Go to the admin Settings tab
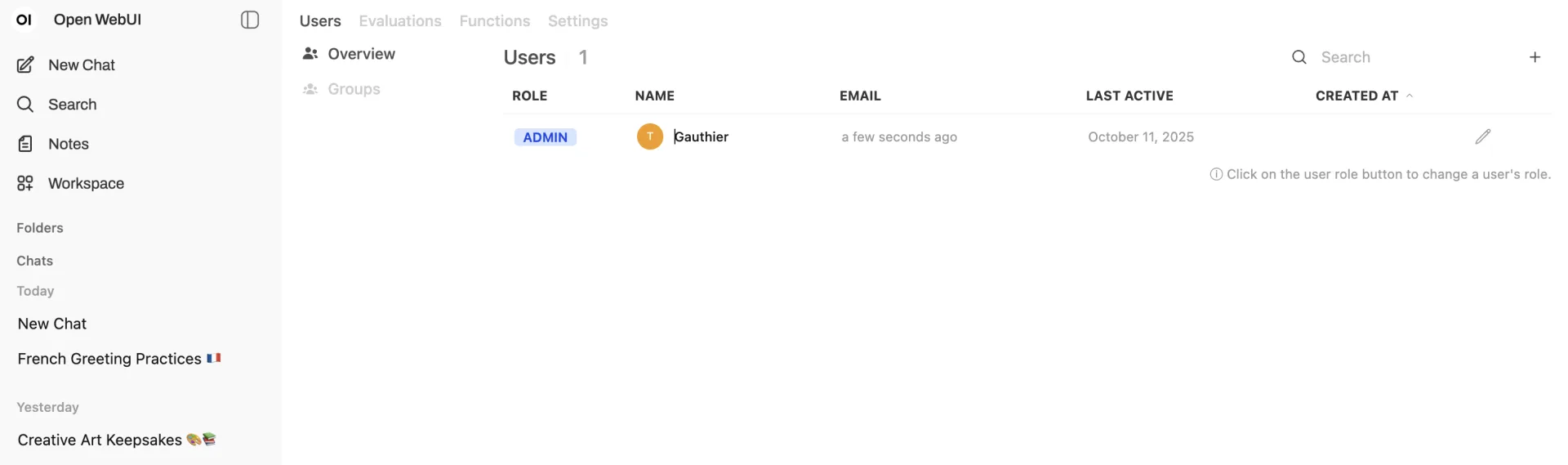1568x465 pixels. click(577, 21)
